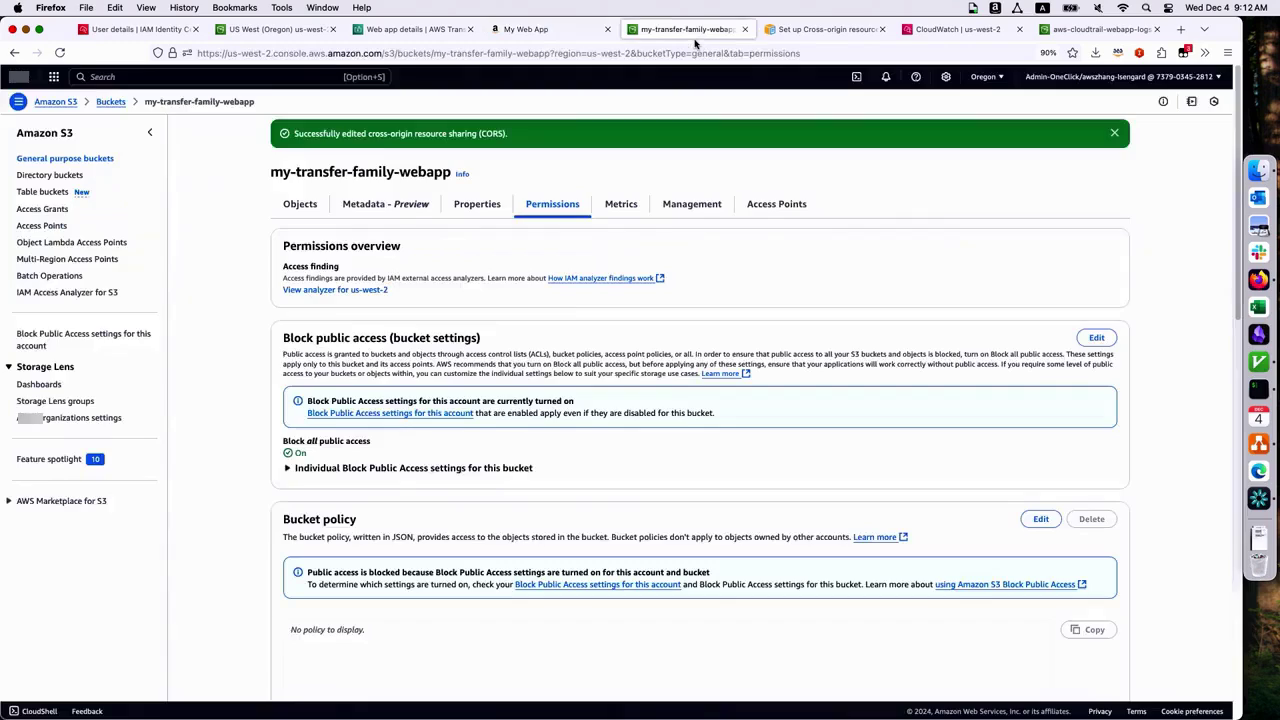Focus the AWS console search field
Screen dimensions: 1280x720
click(x=230, y=77)
